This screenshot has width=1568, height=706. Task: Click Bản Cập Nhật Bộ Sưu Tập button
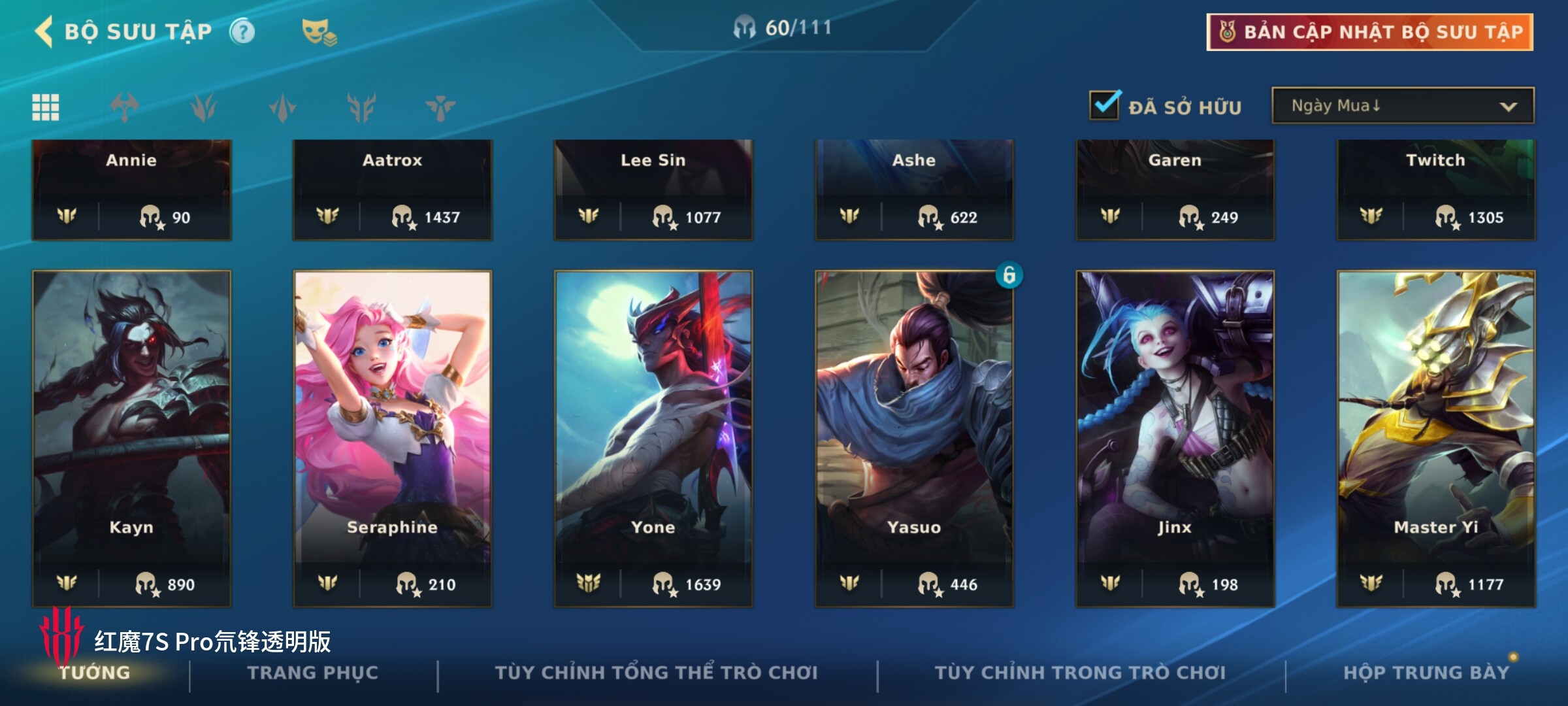[x=1369, y=32]
